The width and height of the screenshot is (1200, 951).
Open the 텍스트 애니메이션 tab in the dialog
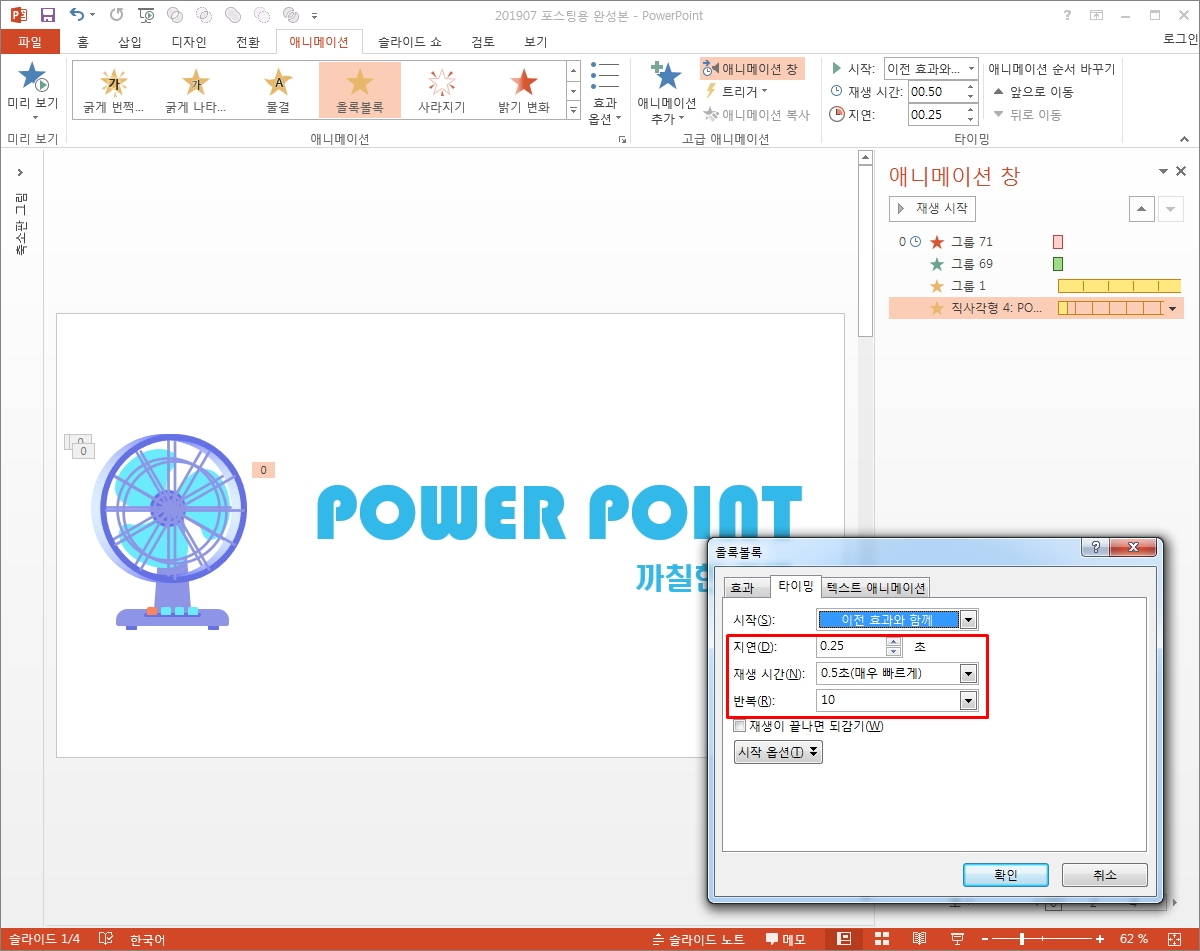876,588
